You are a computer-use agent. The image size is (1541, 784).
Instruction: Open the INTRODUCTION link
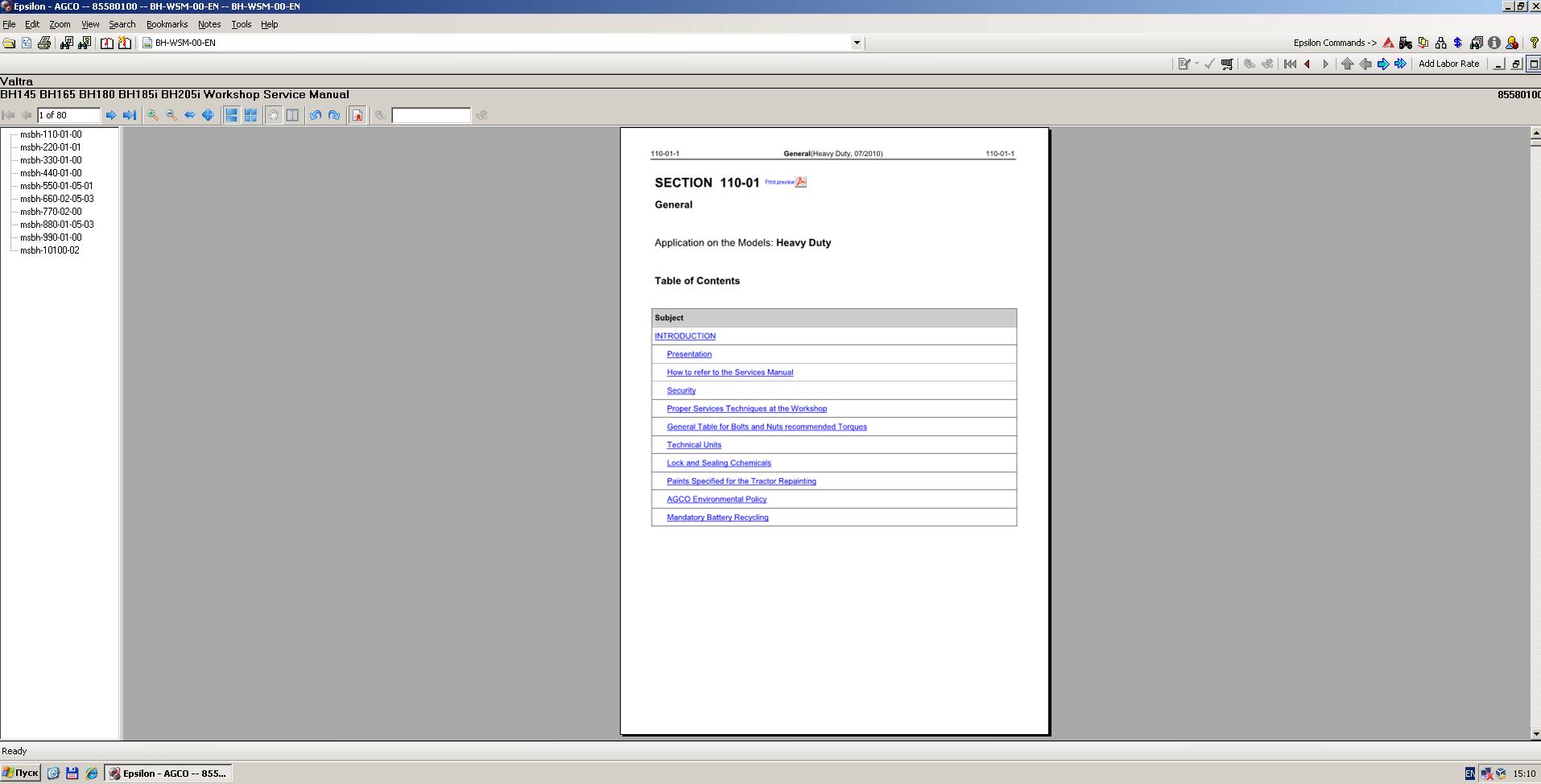pyautogui.click(x=685, y=336)
